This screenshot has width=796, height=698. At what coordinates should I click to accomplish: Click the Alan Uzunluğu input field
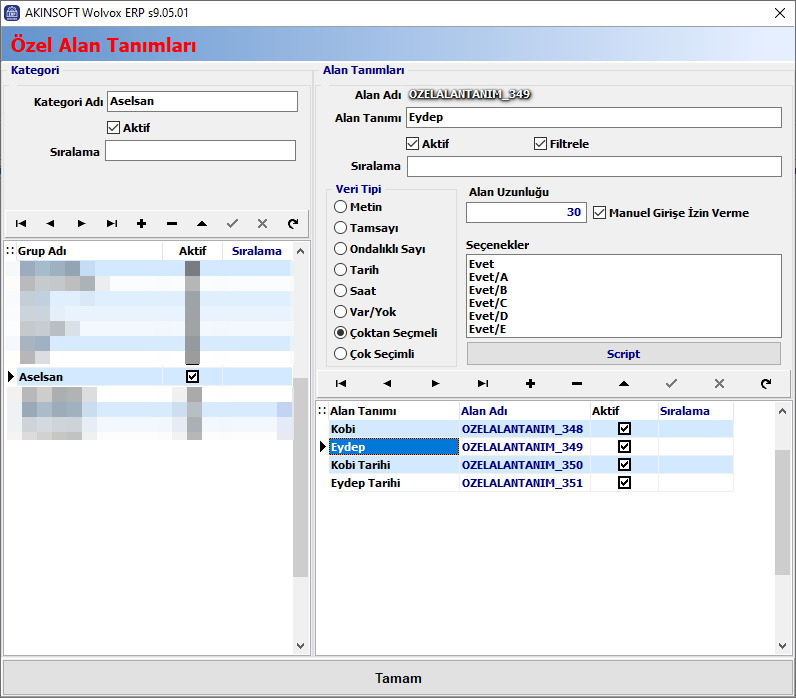point(525,213)
